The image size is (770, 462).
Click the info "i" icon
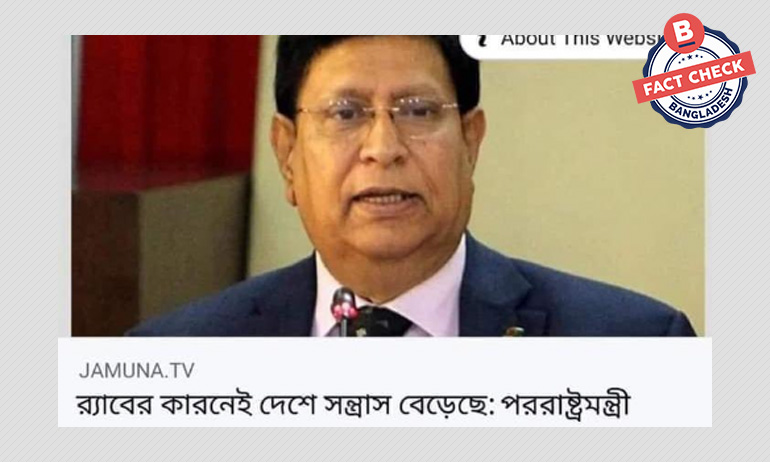tap(482, 40)
